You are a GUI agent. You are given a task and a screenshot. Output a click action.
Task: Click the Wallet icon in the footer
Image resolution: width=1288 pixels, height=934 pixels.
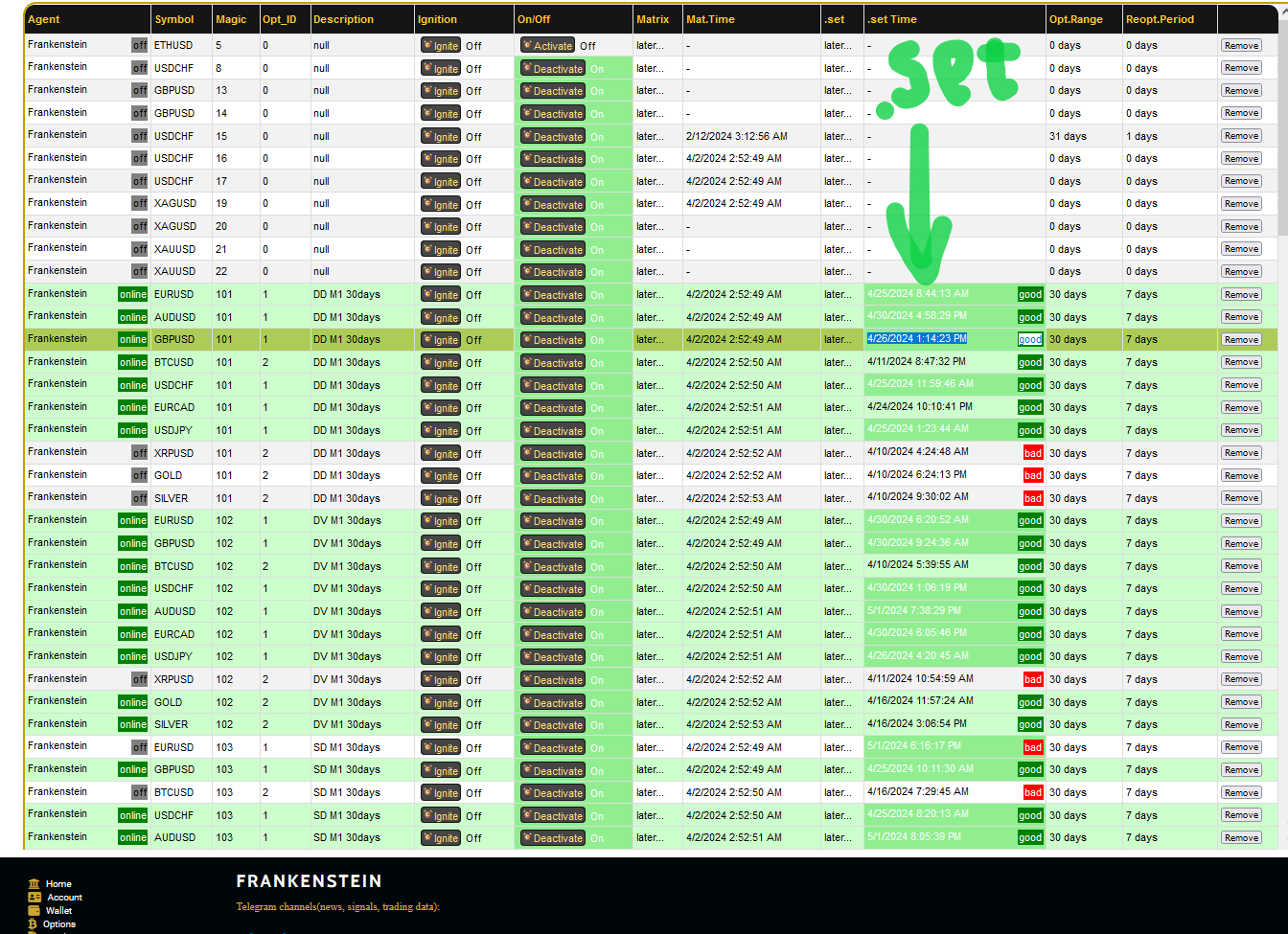point(34,910)
